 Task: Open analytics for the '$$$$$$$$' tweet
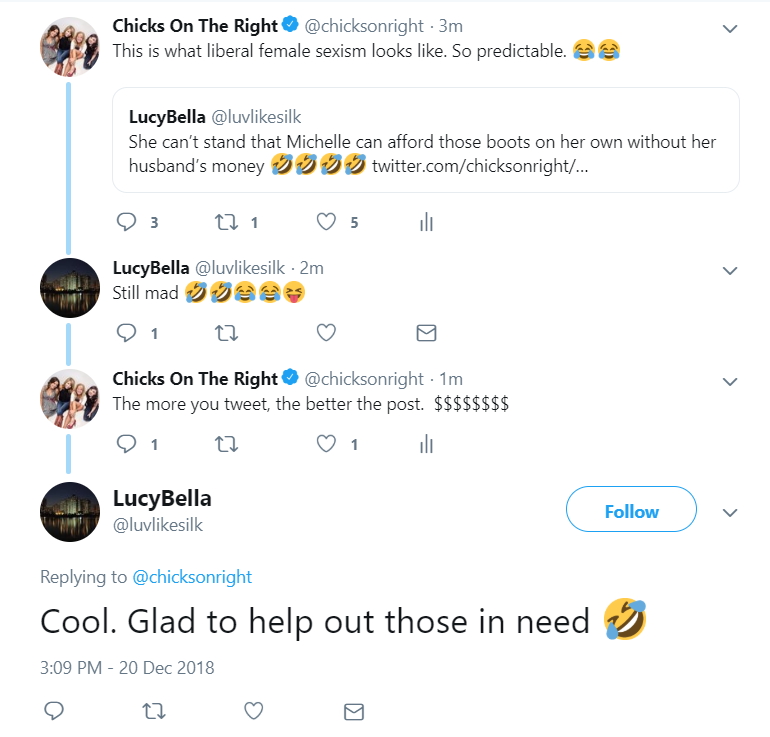pos(426,444)
